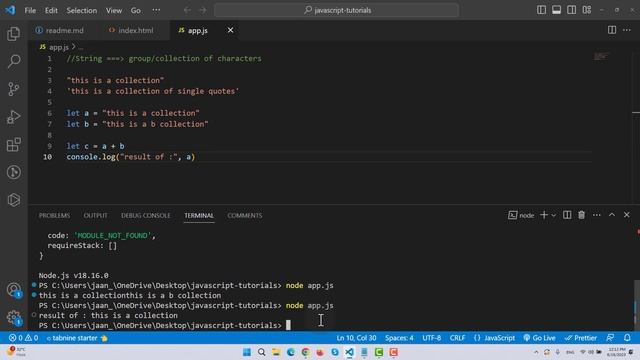Split the terminal
The height and width of the screenshot is (360, 640).
[567, 215]
